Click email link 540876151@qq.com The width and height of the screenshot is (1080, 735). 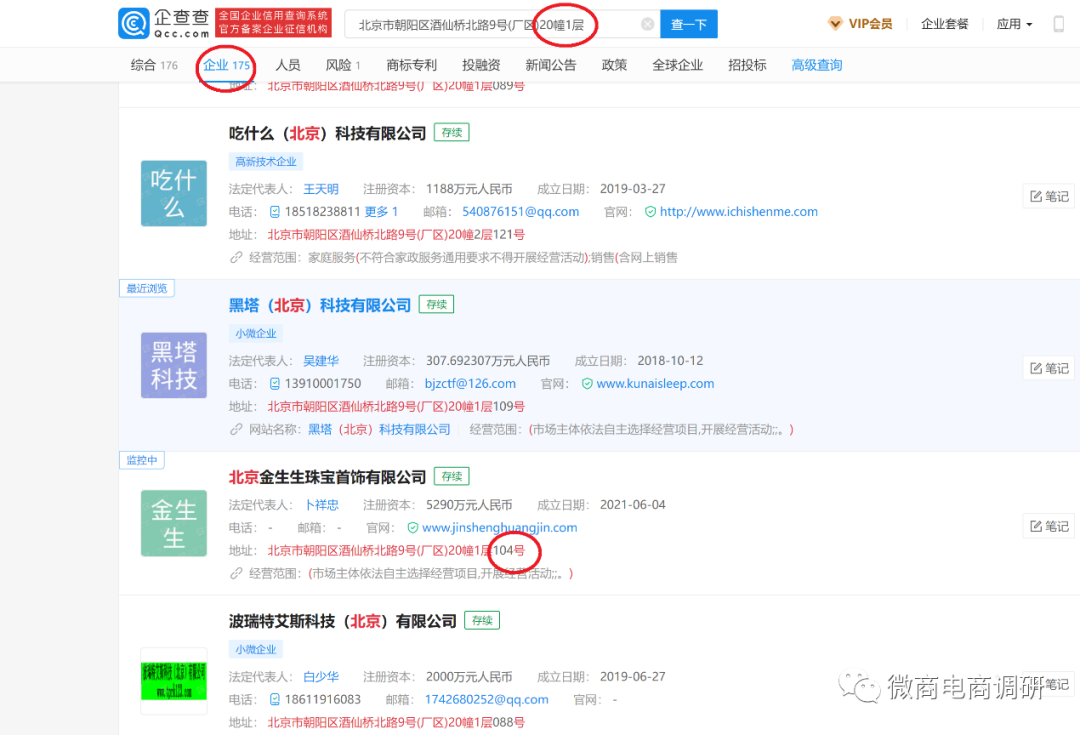523,212
